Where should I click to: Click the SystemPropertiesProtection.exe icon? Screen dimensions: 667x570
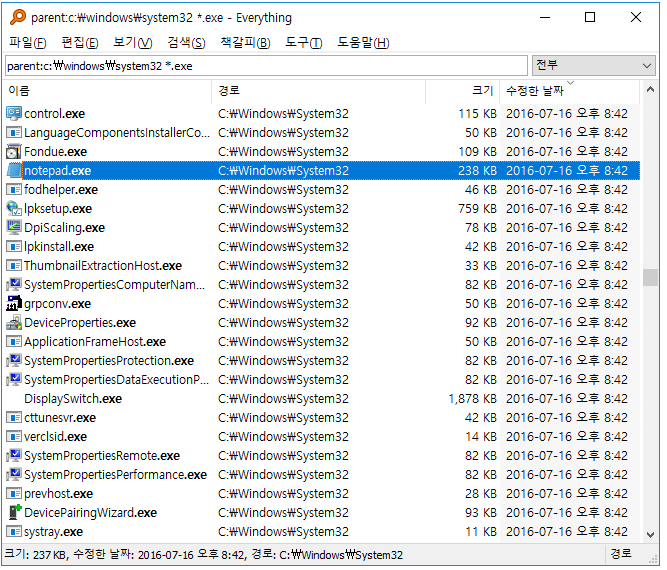coord(14,361)
